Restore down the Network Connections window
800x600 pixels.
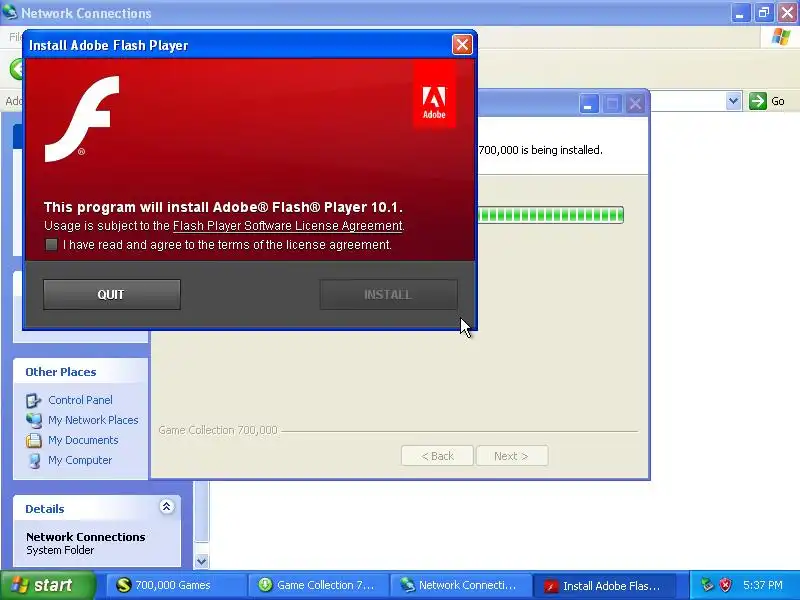point(764,13)
